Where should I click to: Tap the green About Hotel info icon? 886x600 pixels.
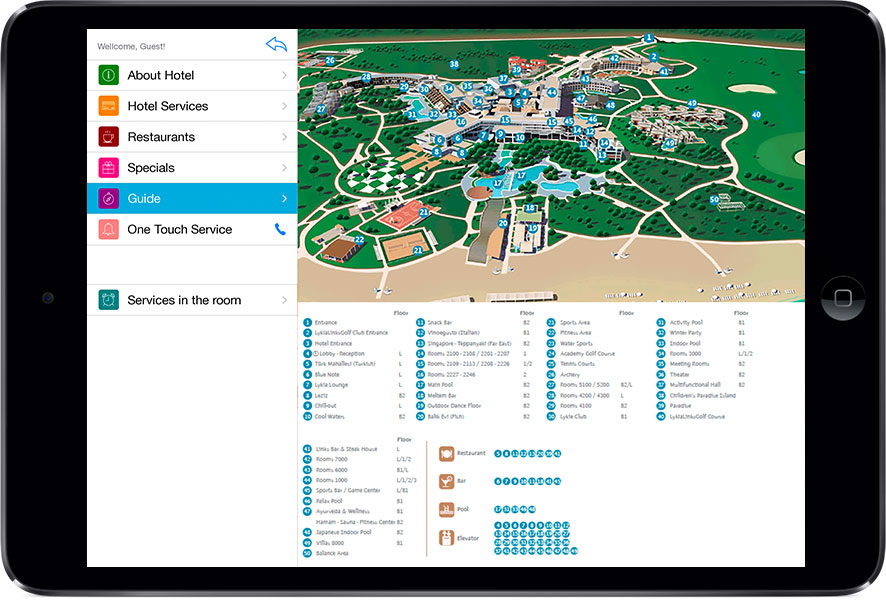point(108,75)
